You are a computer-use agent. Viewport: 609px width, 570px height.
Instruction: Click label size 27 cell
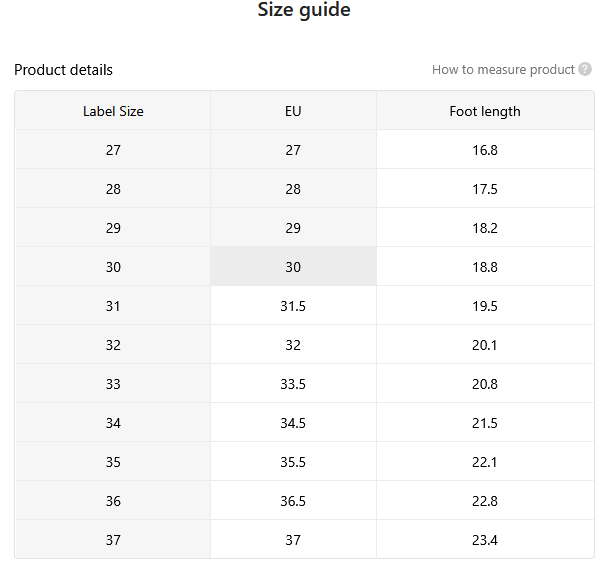point(113,149)
